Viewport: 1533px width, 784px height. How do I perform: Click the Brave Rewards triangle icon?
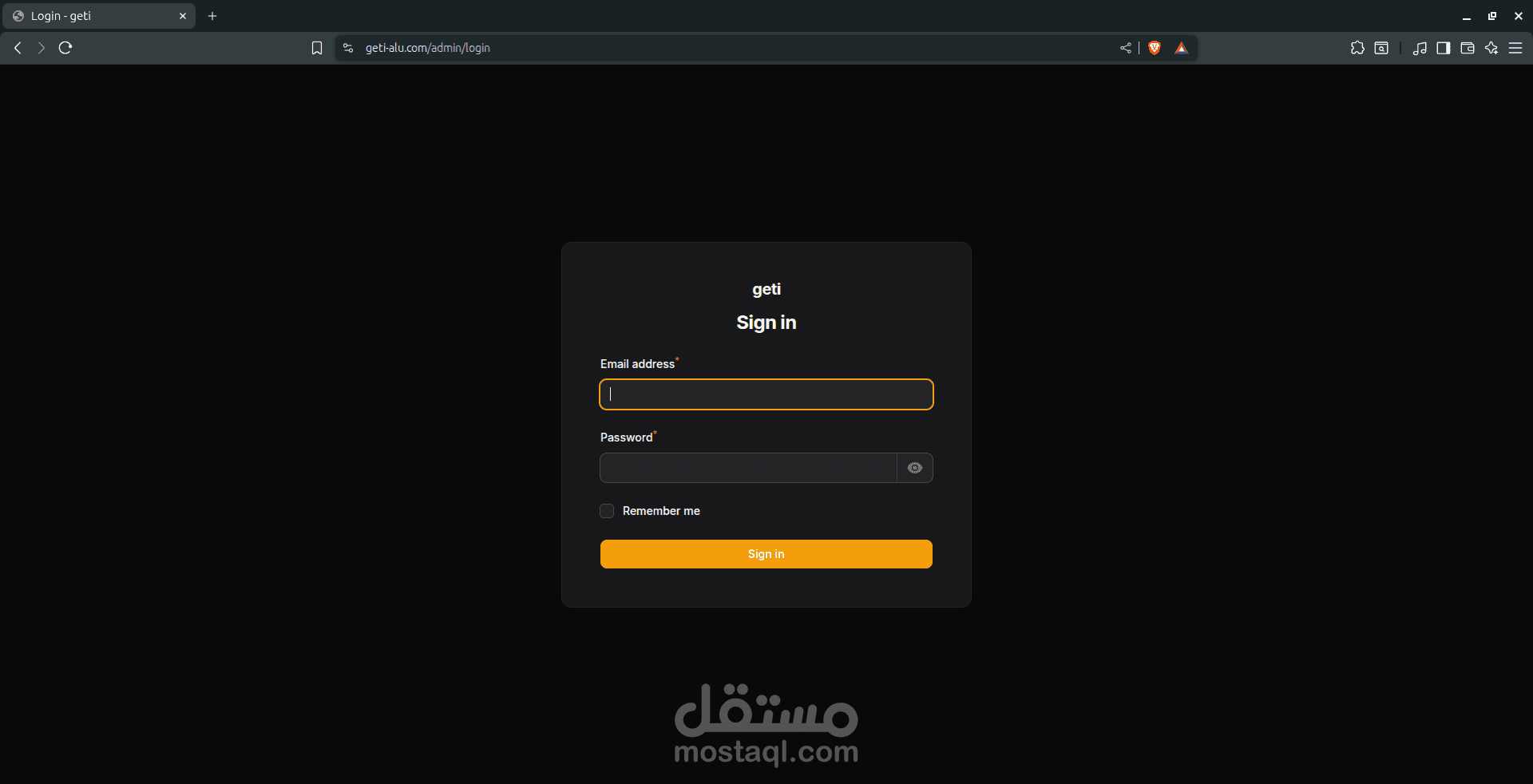tap(1182, 48)
